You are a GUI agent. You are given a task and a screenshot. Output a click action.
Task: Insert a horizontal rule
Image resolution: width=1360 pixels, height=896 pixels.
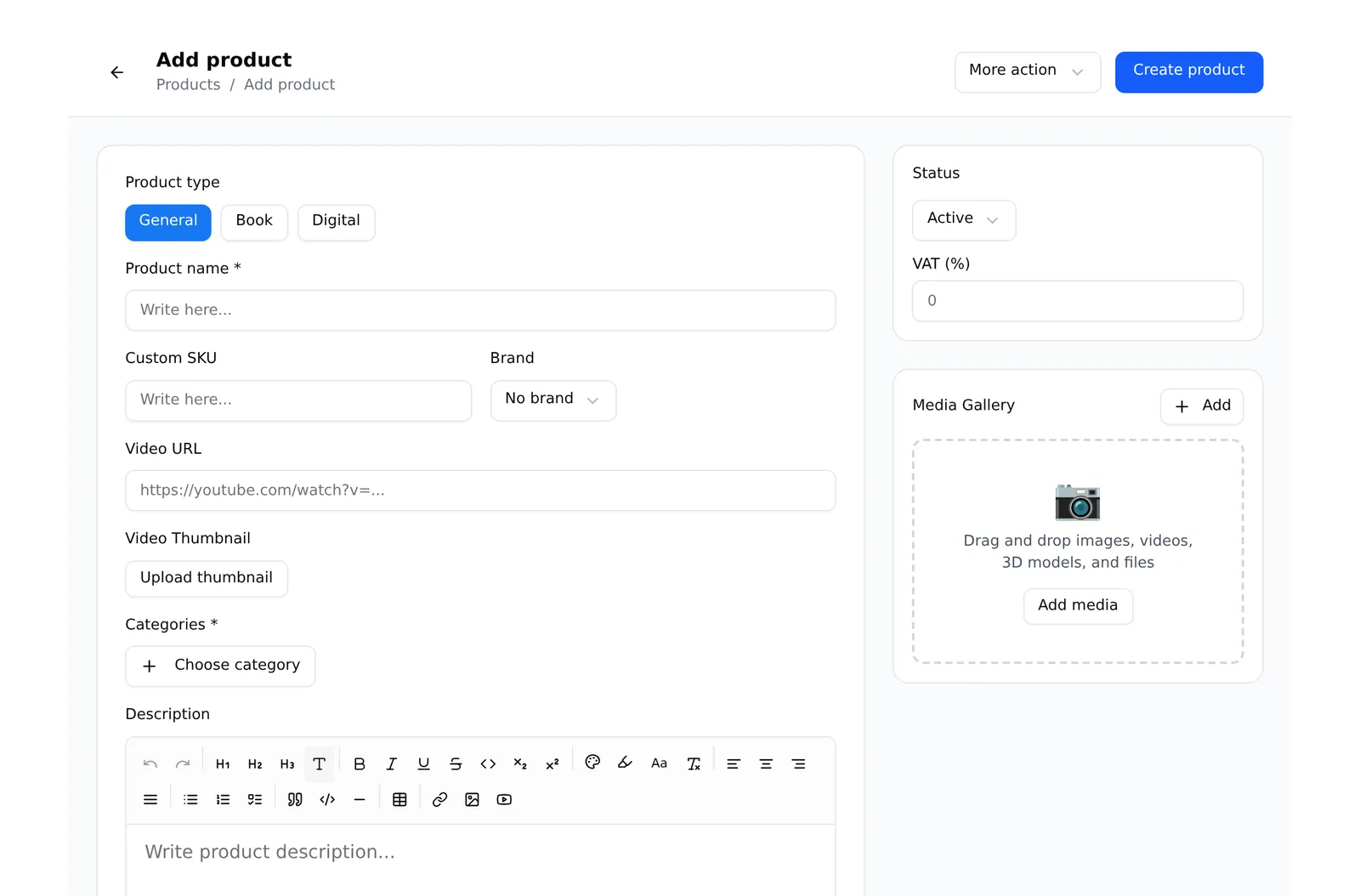coord(360,800)
